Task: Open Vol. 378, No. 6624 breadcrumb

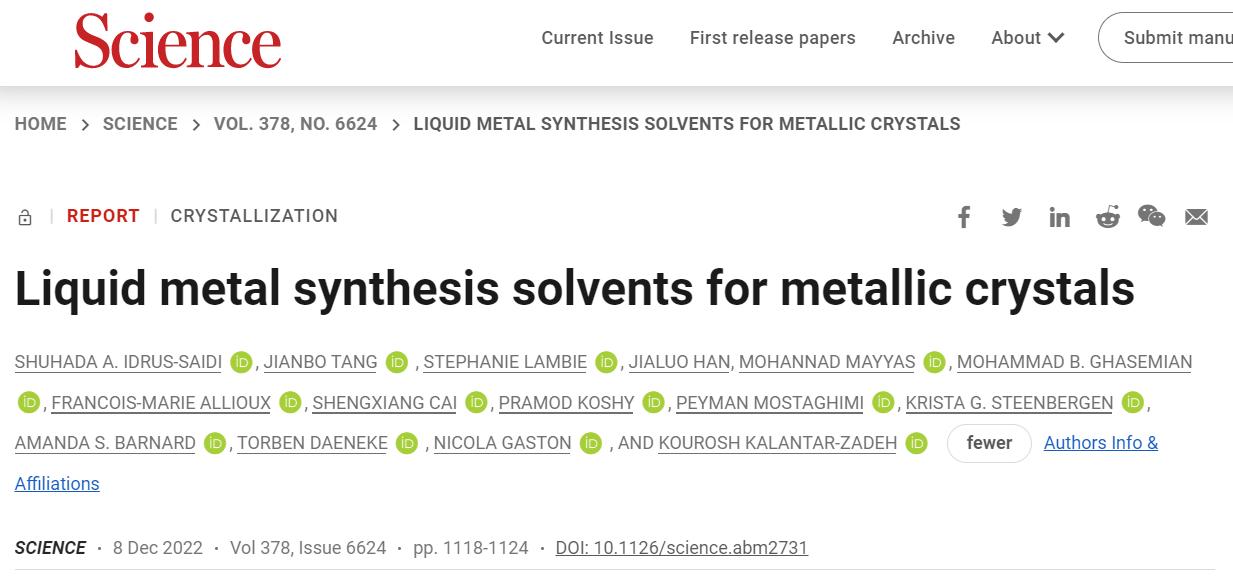Action: click(x=295, y=124)
